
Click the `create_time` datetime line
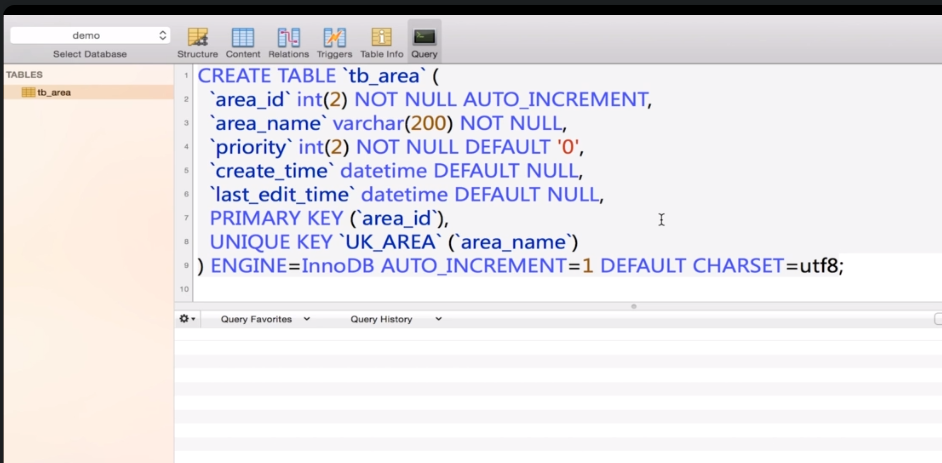tap(396, 171)
